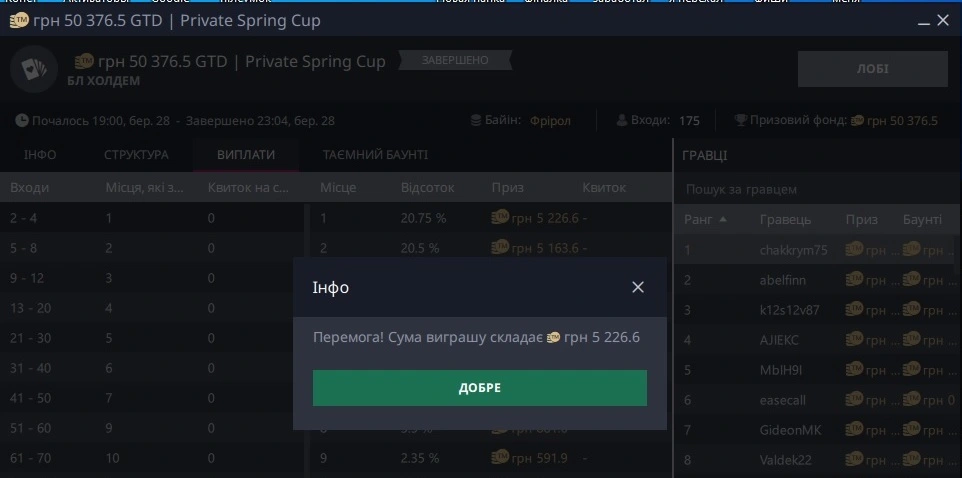Open the СТРУКТУРА tab

(x=136, y=155)
